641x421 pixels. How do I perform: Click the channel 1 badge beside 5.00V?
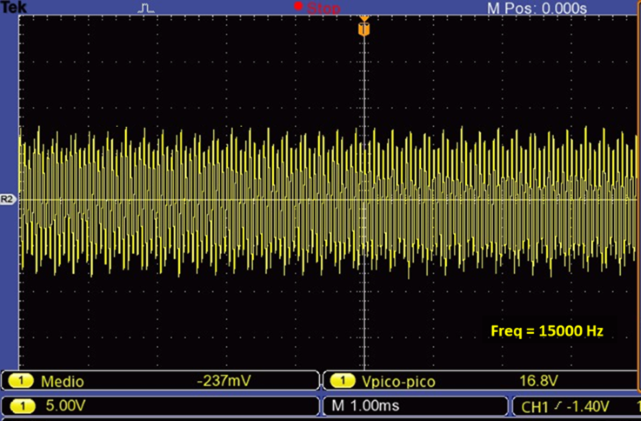pos(22,406)
